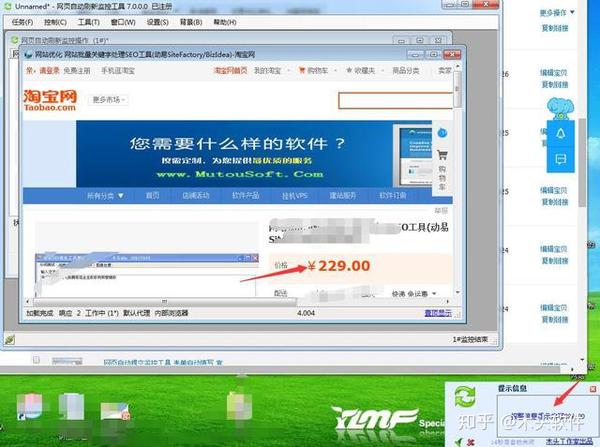Viewport: 600px width, 447px height.
Task: Click the monitor tool title bar app icon
Action: [x=8, y=7]
